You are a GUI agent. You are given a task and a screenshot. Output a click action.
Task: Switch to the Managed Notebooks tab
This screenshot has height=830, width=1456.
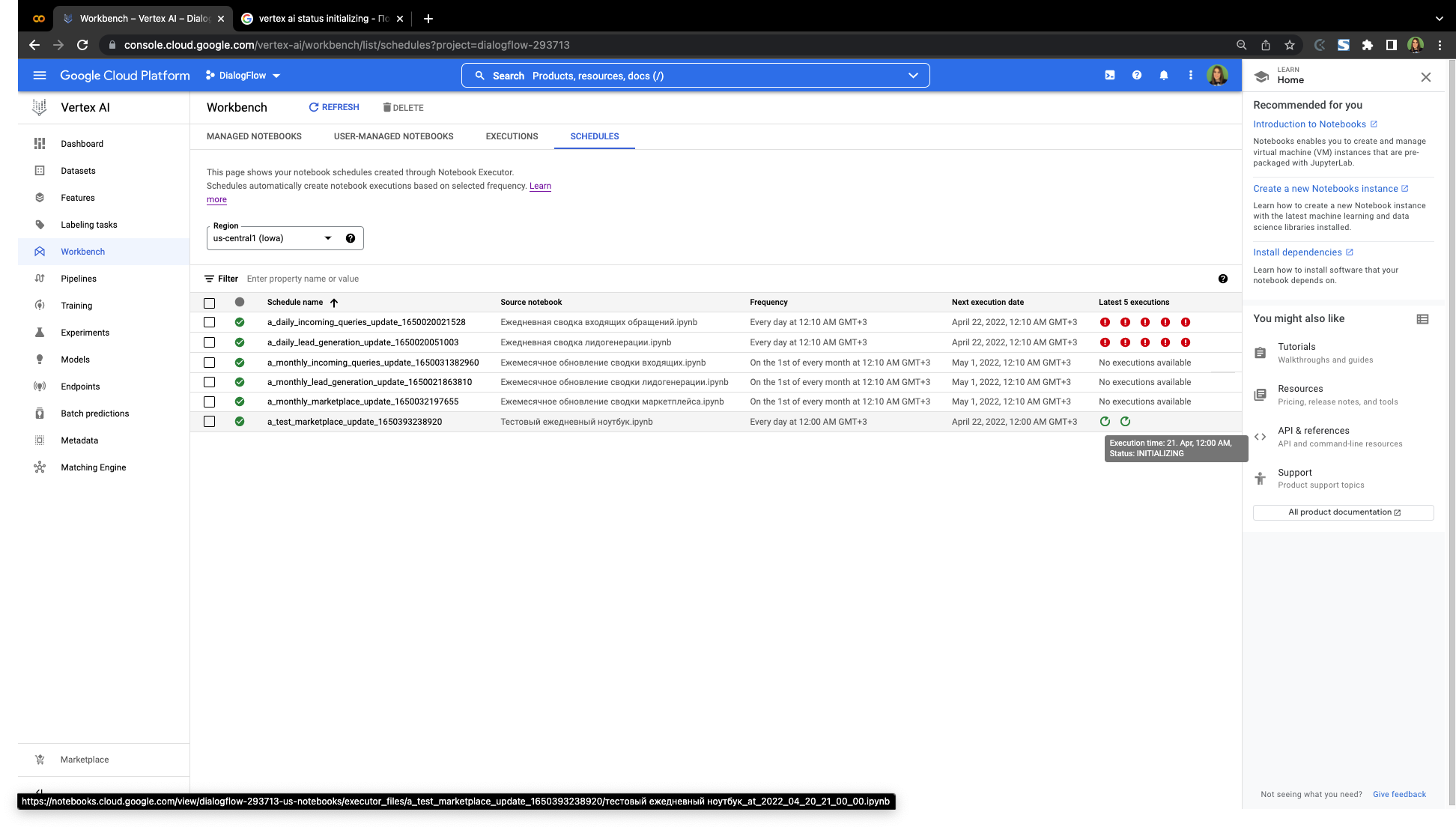[254, 136]
